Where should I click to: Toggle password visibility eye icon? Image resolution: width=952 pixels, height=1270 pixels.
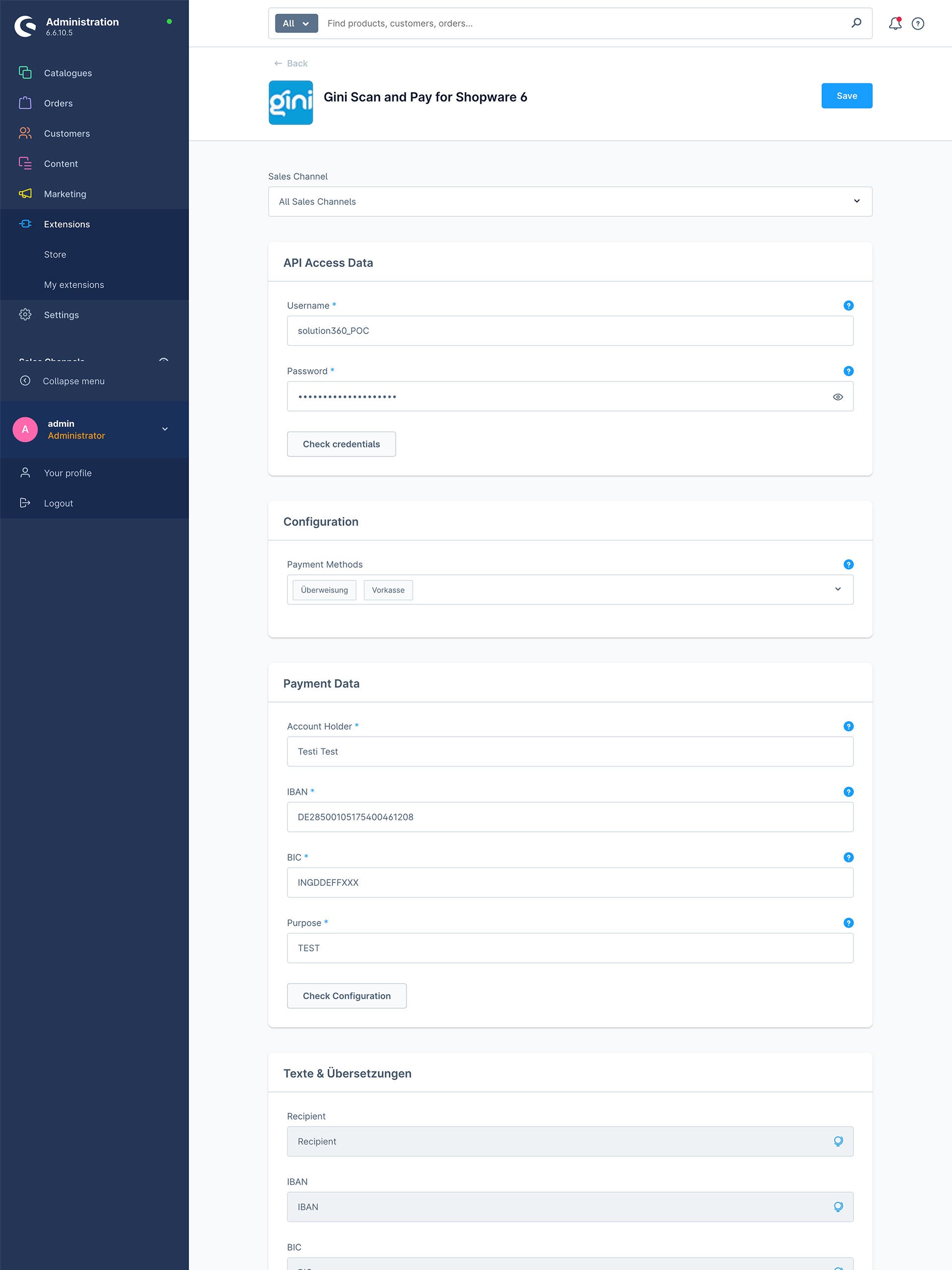click(x=837, y=397)
